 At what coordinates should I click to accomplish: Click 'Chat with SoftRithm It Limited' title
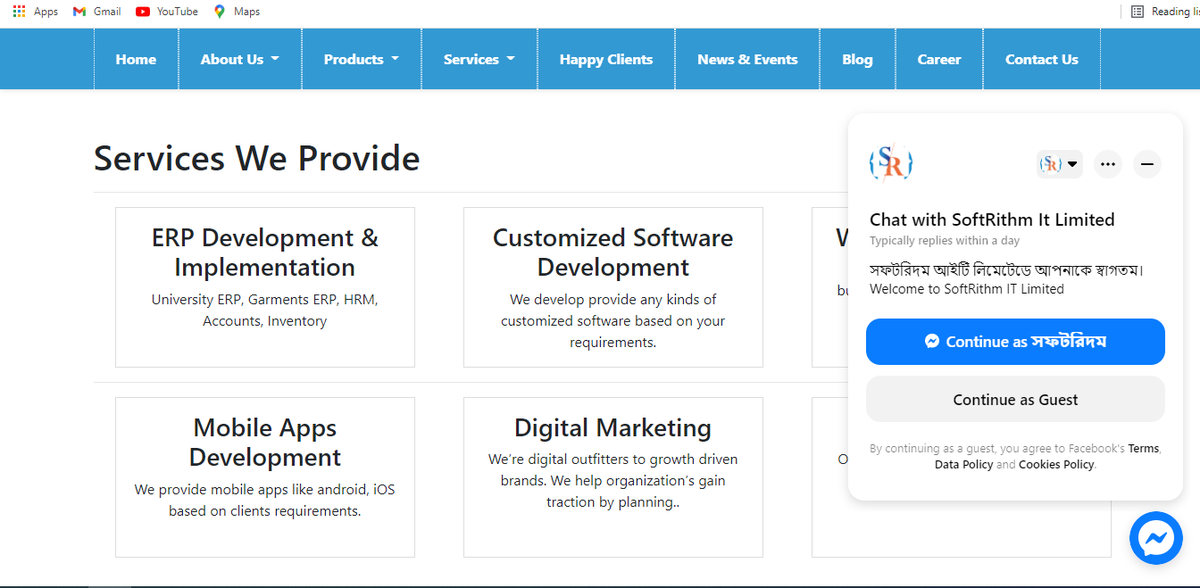point(992,220)
